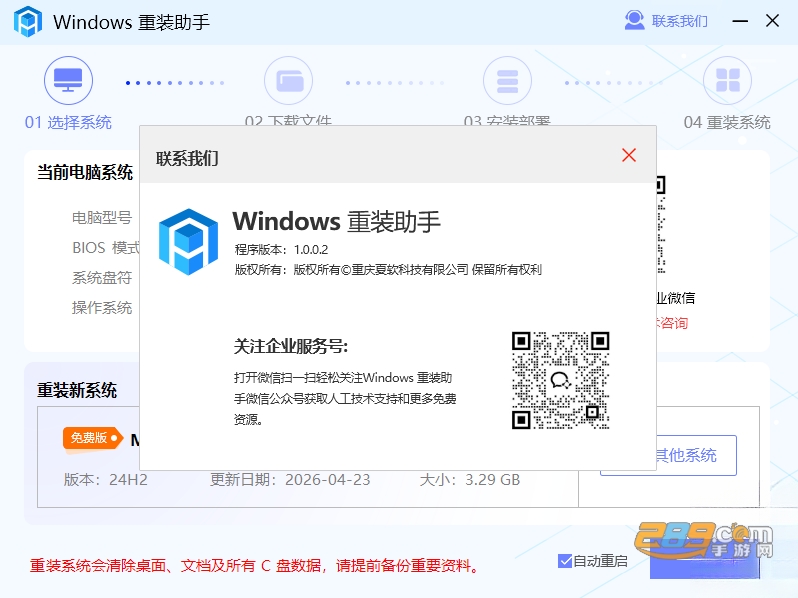Click the 联系我们 headset avatar icon
This screenshot has height=598, width=798.
pyautogui.click(x=634, y=20)
